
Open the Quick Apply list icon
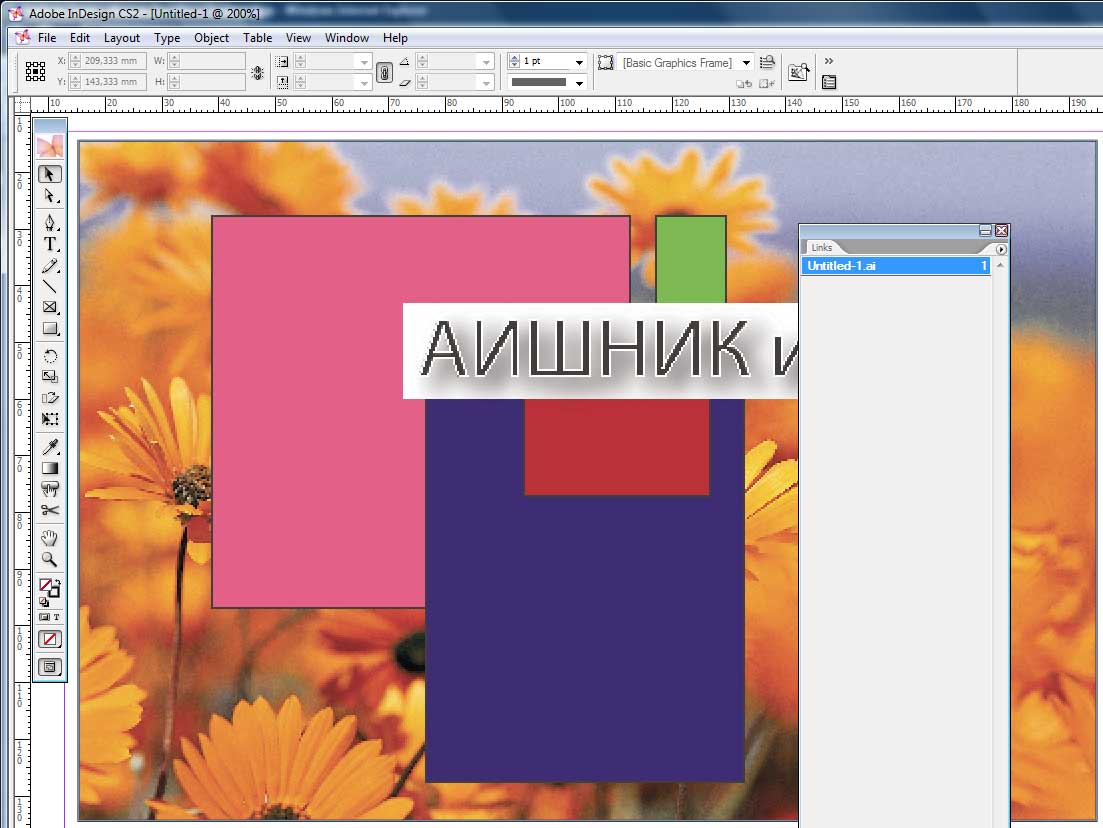point(767,62)
